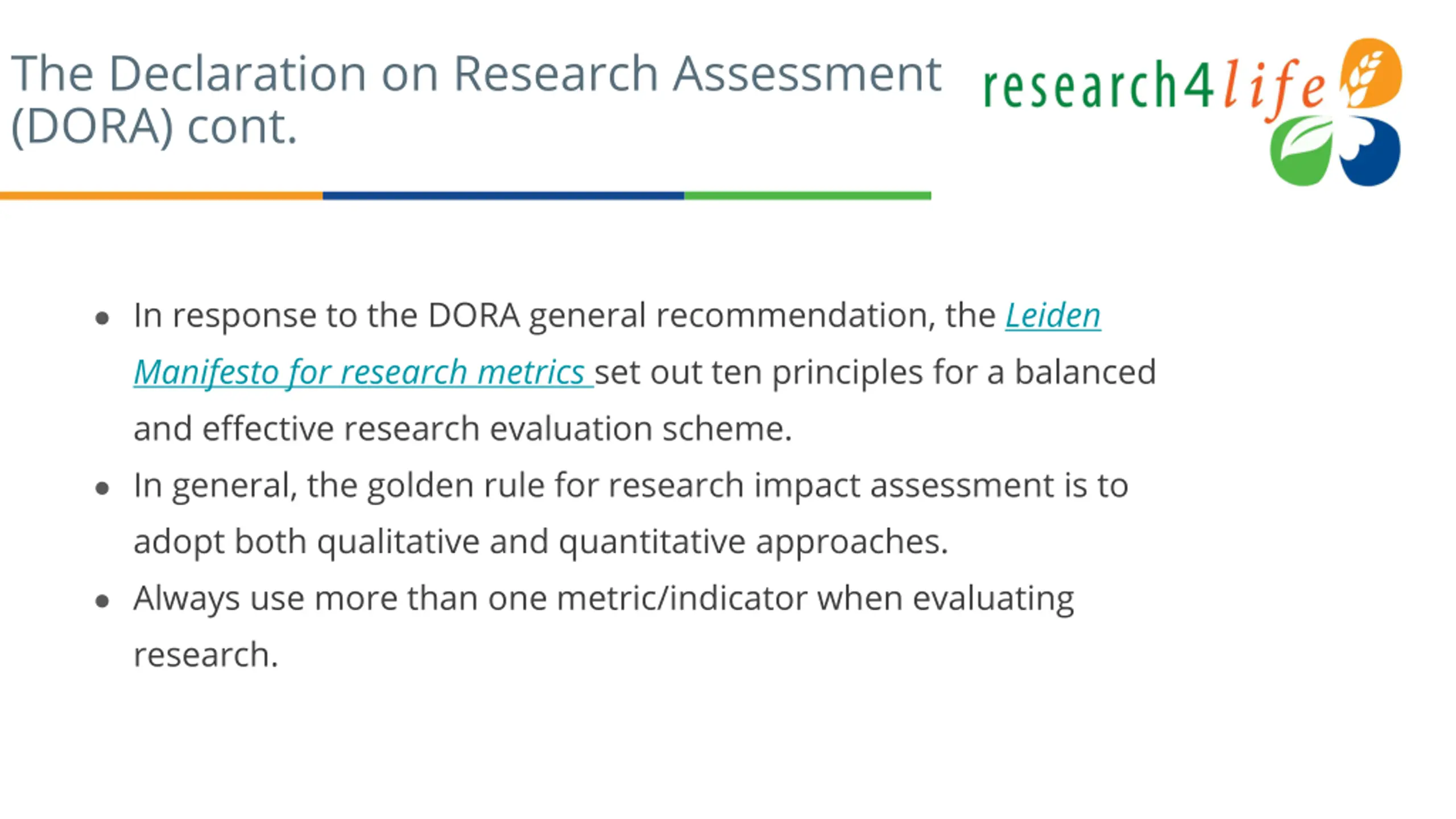
Task: Click 'adopt both qualitative and quantitative approaches.' line
Action: [541, 543]
